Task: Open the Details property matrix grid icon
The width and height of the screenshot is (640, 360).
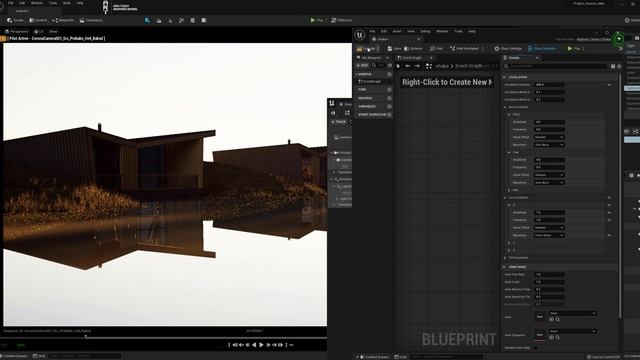Action: pos(613,66)
